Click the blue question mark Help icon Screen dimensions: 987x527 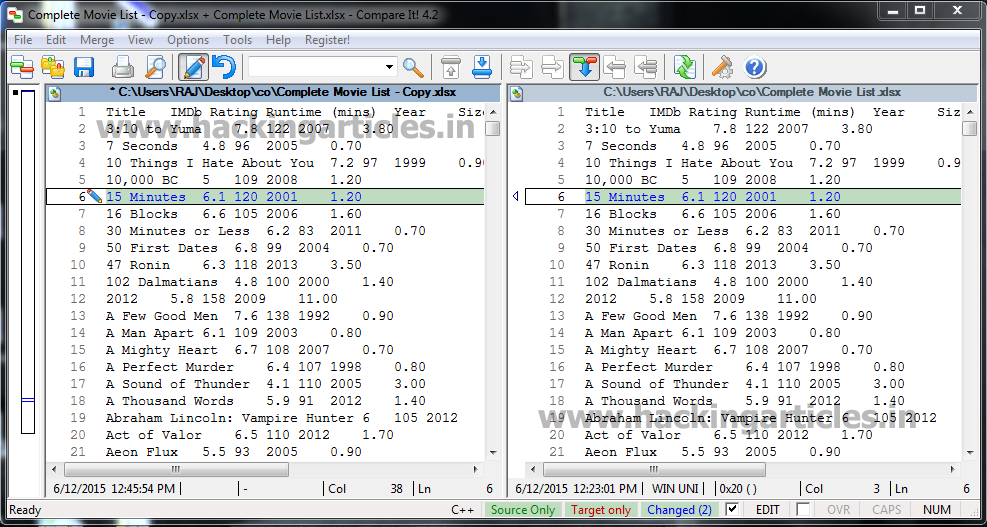[754, 67]
